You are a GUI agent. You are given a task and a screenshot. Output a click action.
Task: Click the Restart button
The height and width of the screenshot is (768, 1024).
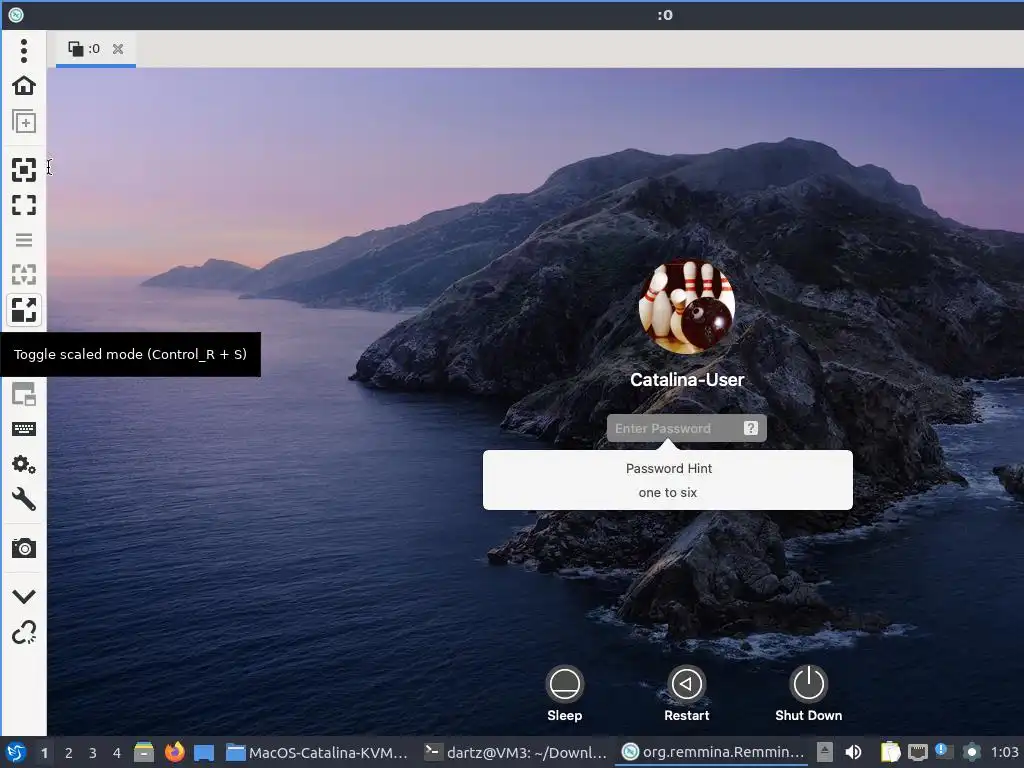pos(686,694)
